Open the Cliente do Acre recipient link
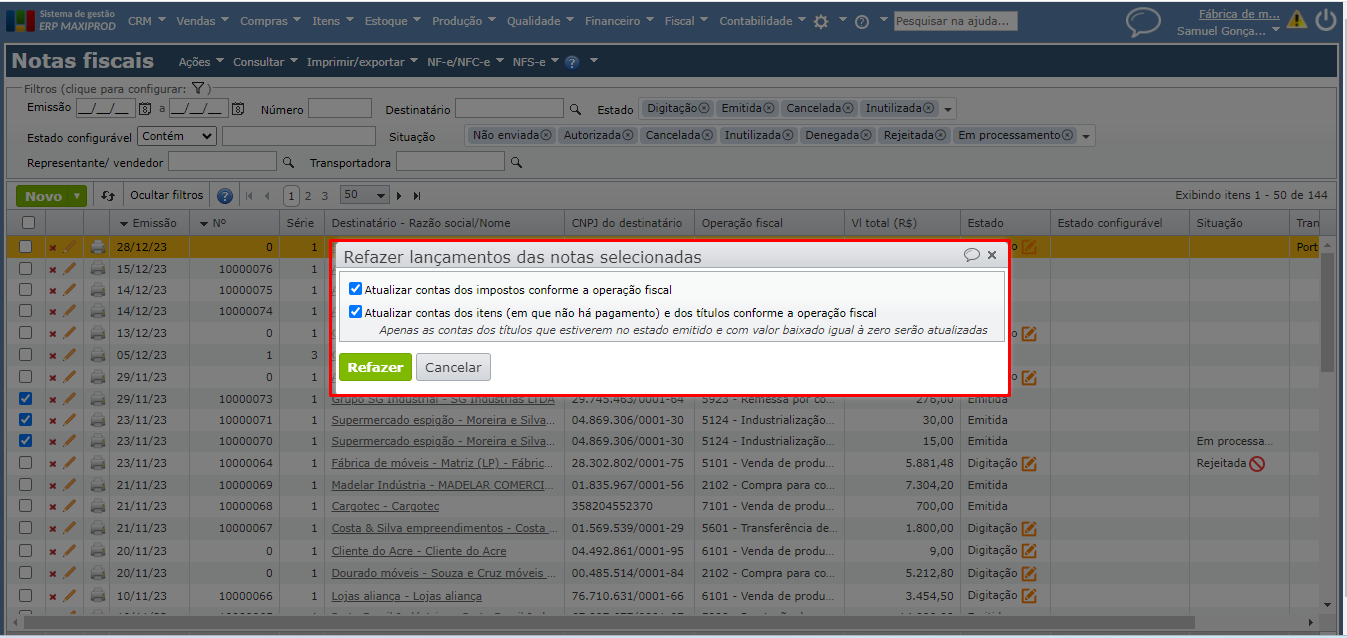The image size is (1347, 638). pyautogui.click(x=419, y=551)
